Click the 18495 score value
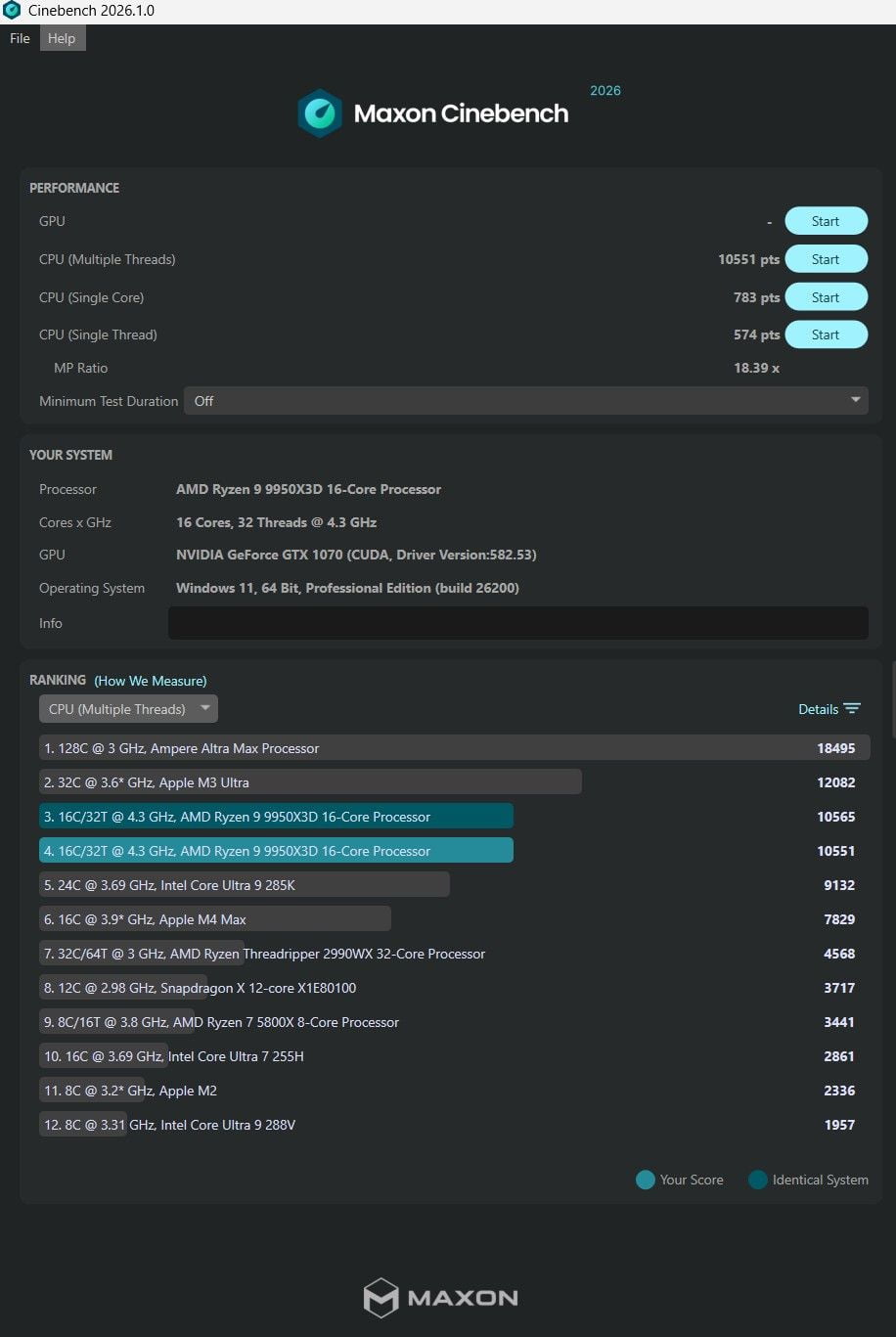The height and width of the screenshot is (1337, 896). click(x=836, y=748)
